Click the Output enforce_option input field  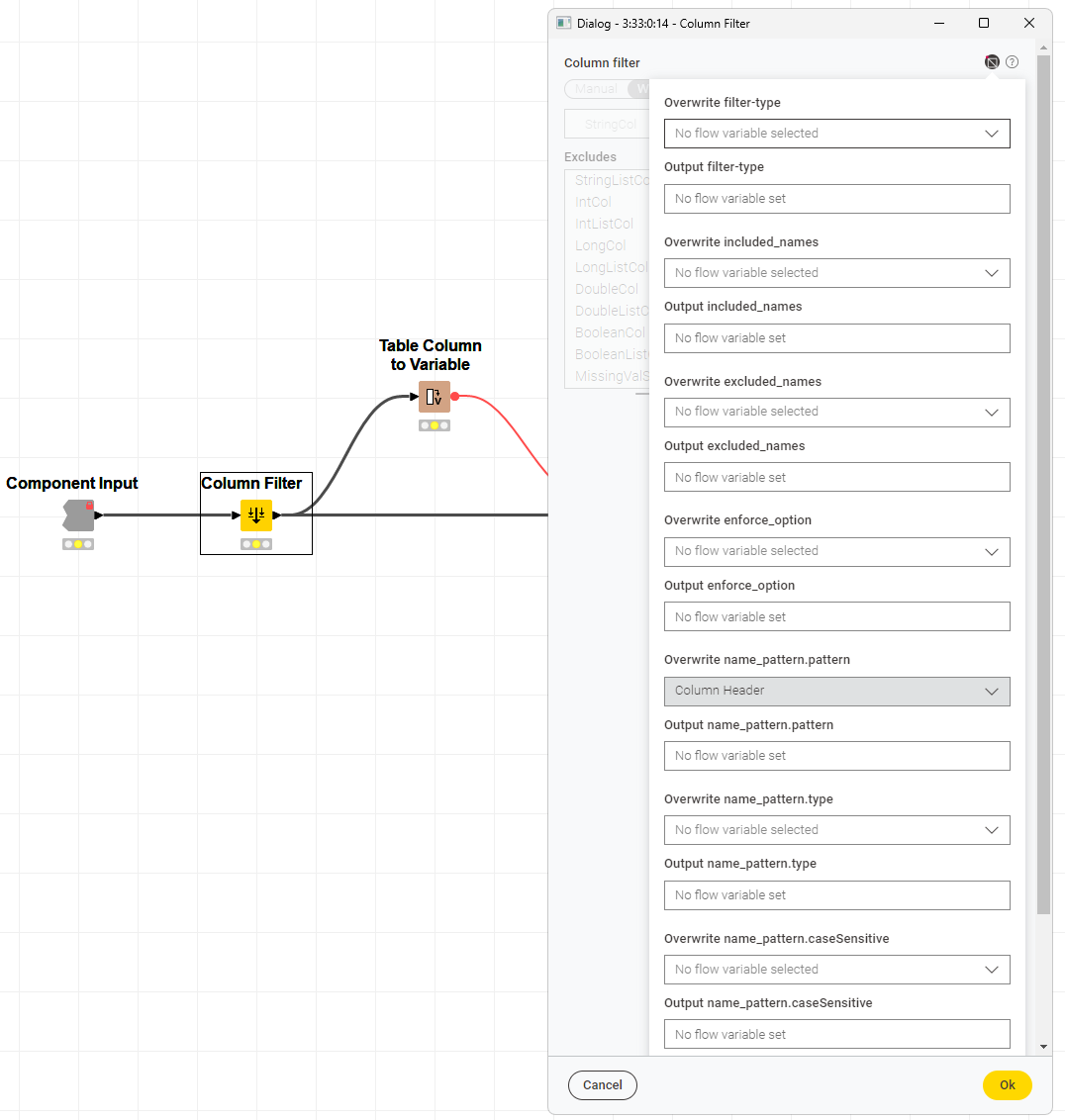point(837,616)
